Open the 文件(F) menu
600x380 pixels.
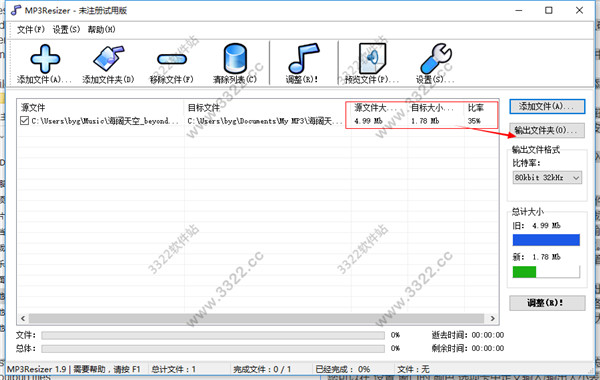pos(31,29)
